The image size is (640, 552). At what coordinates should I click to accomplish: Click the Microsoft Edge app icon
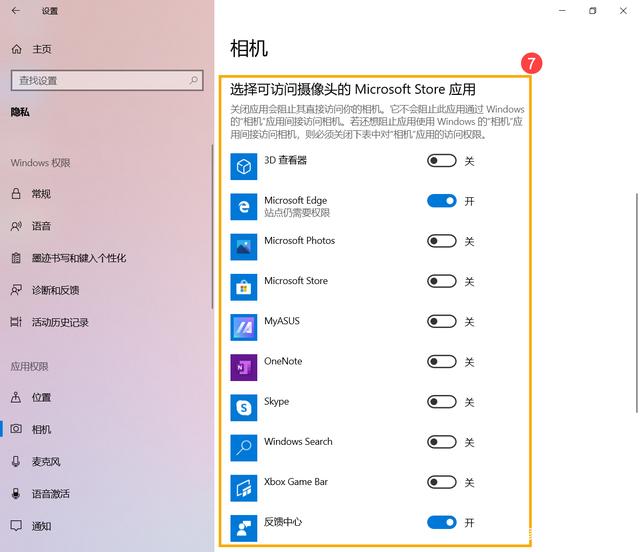[244, 207]
